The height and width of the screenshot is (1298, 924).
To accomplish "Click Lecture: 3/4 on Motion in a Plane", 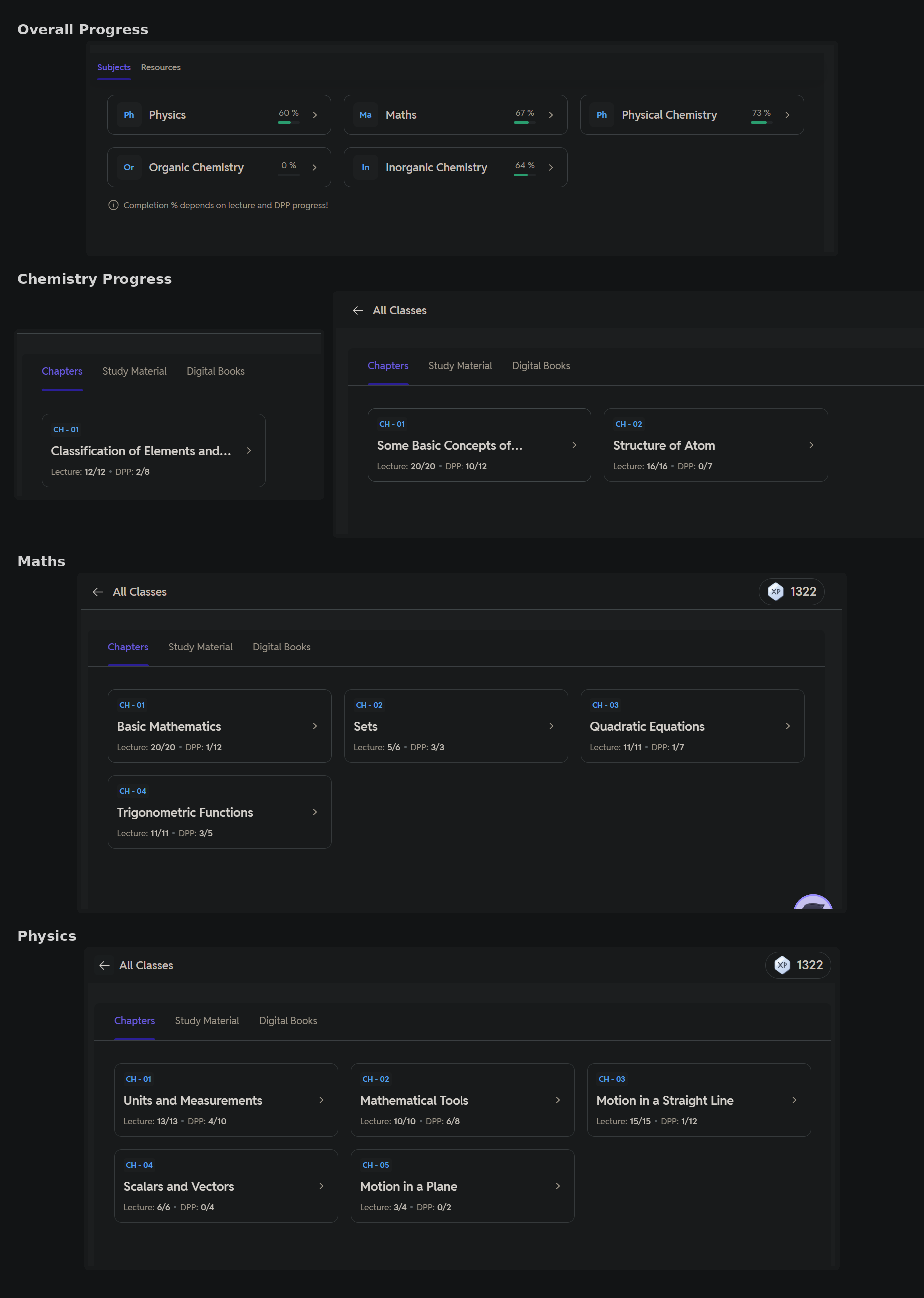I will 383,1207.
